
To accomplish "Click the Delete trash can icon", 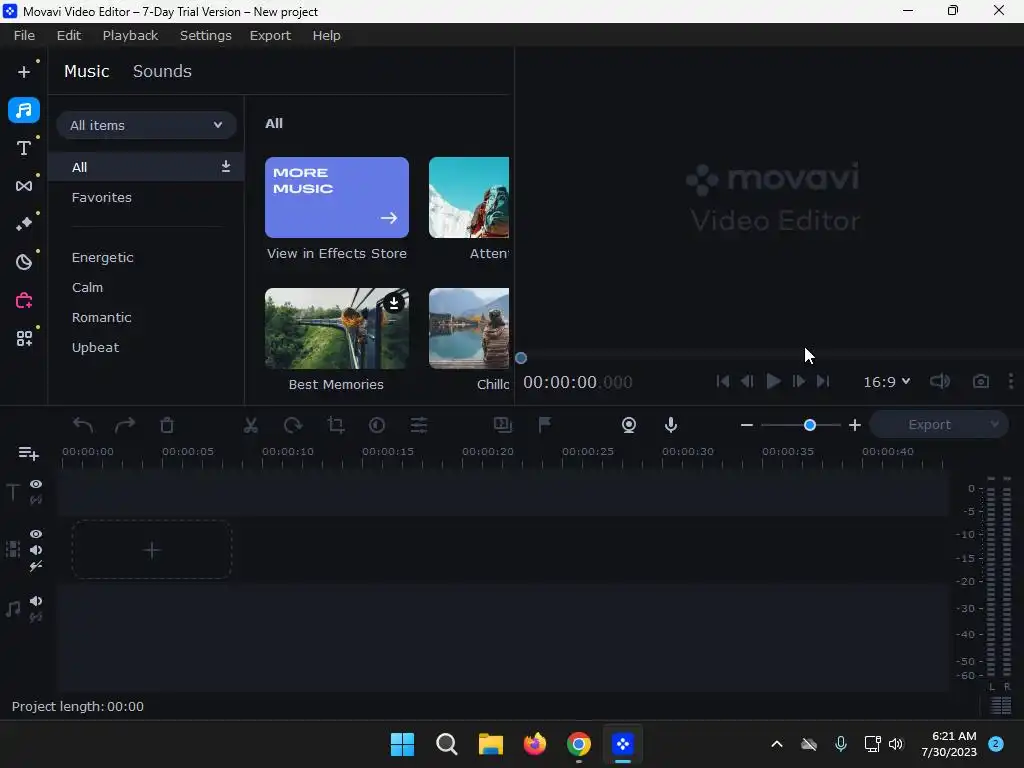I will (x=167, y=425).
